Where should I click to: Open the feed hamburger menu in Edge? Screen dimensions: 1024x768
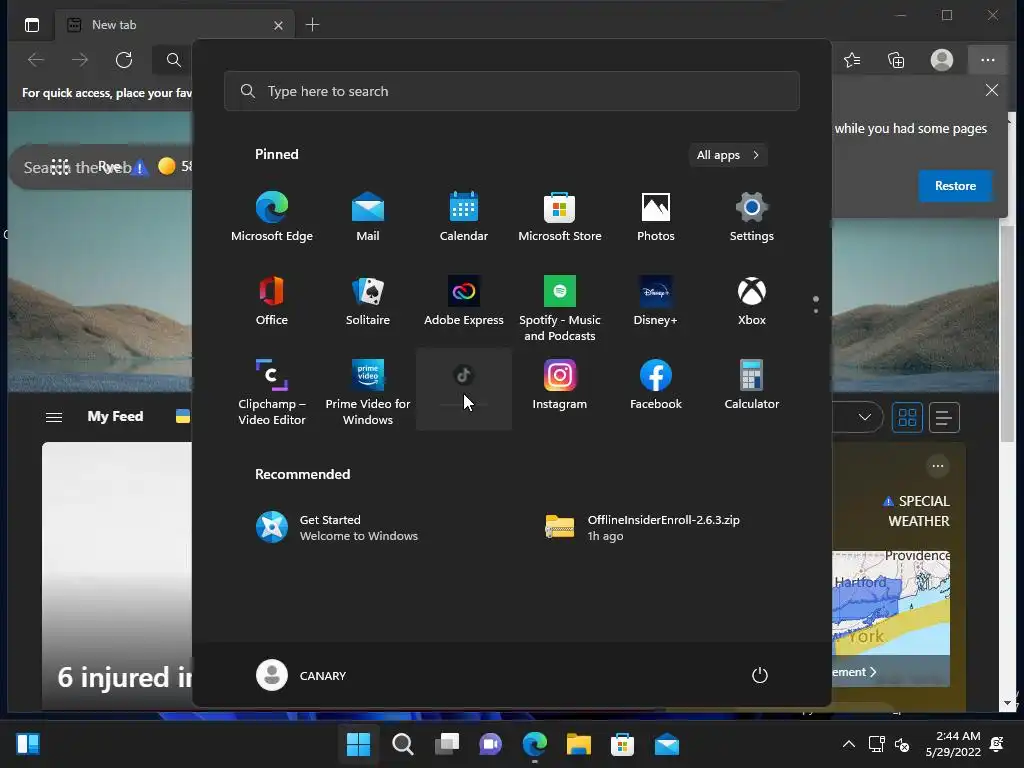(54, 417)
